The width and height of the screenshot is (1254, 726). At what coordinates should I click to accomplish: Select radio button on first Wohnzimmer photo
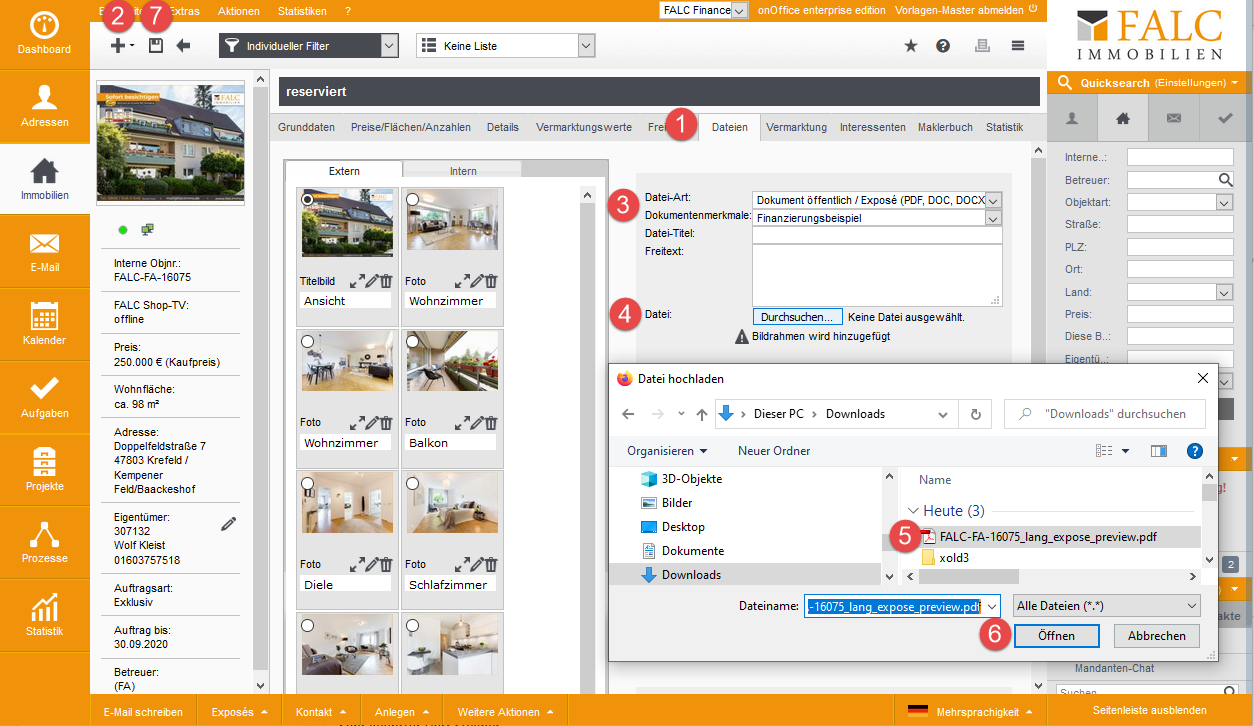(x=413, y=200)
